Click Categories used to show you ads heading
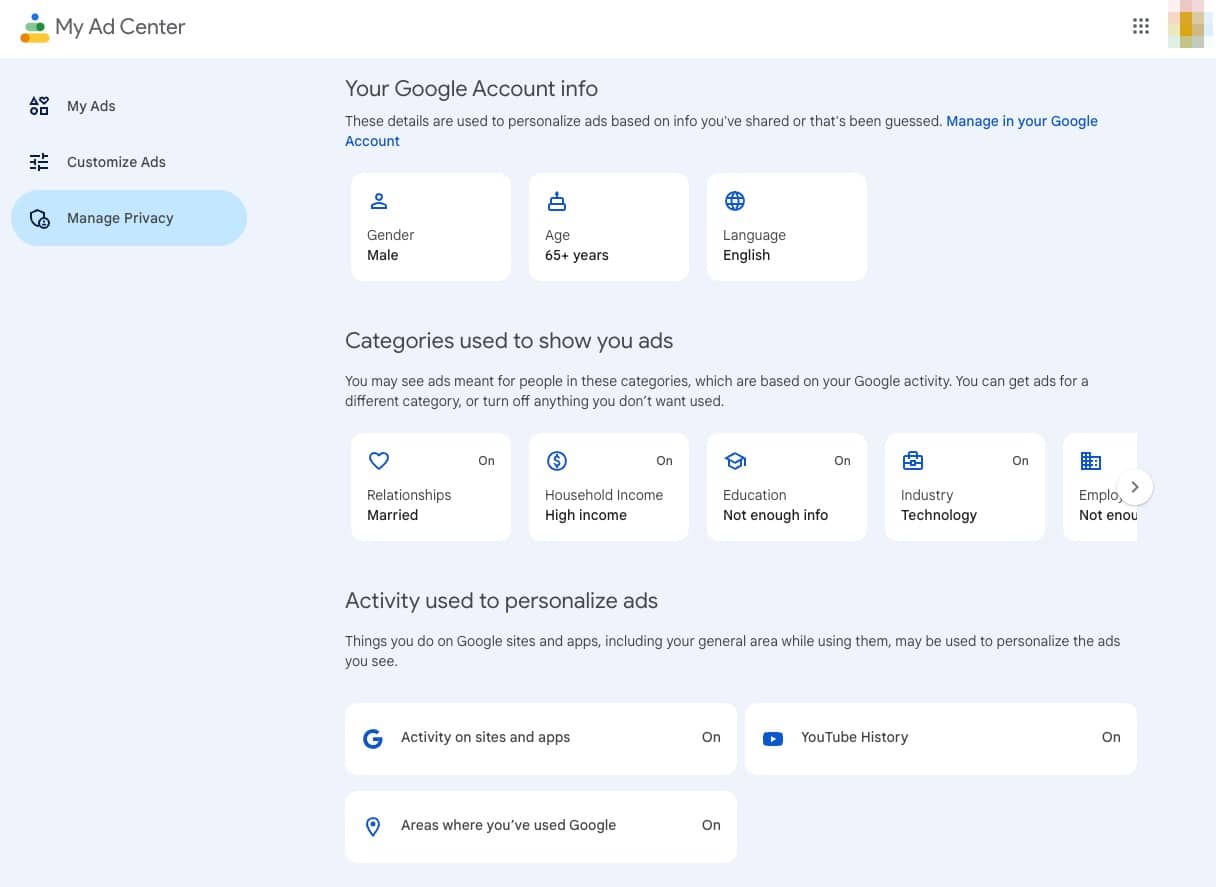 (509, 340)
